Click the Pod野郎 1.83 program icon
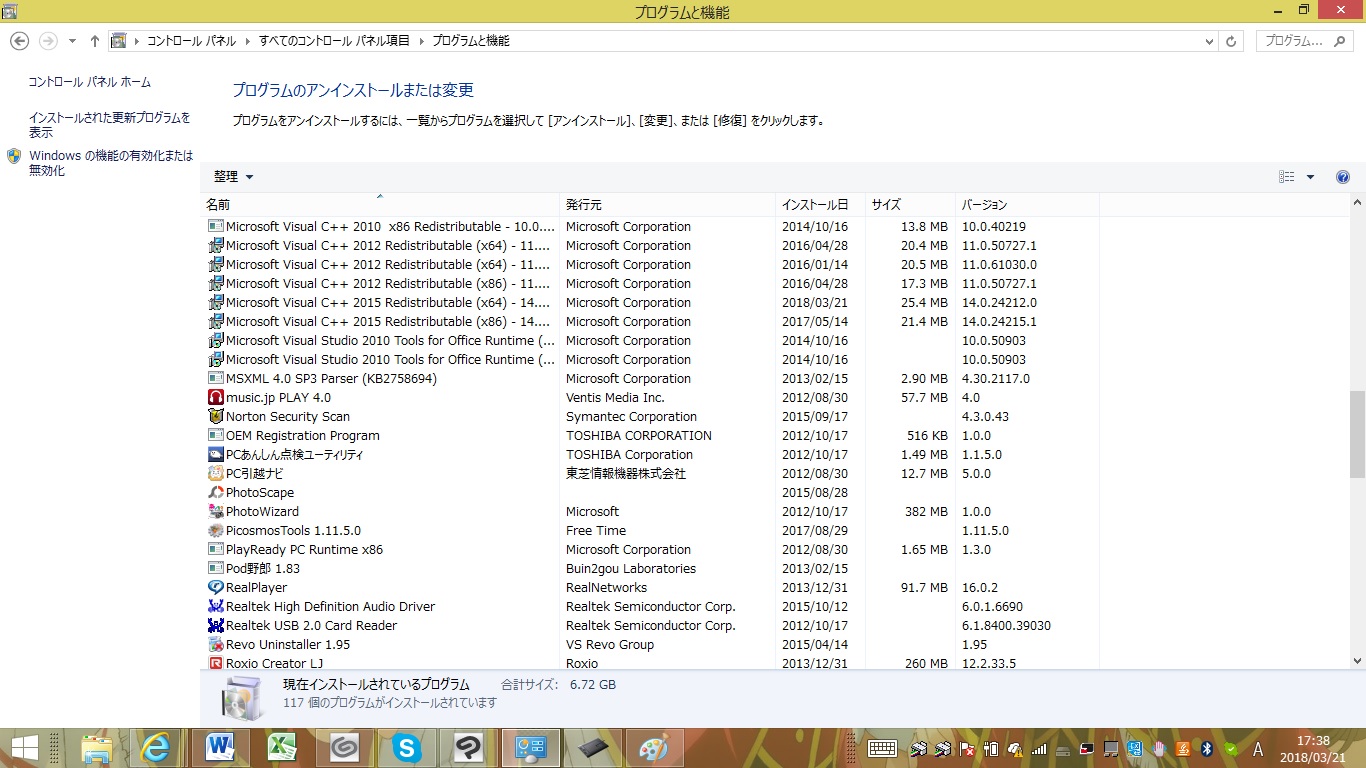The height and width of the screenshot is (768, 1366). (215, 569)
